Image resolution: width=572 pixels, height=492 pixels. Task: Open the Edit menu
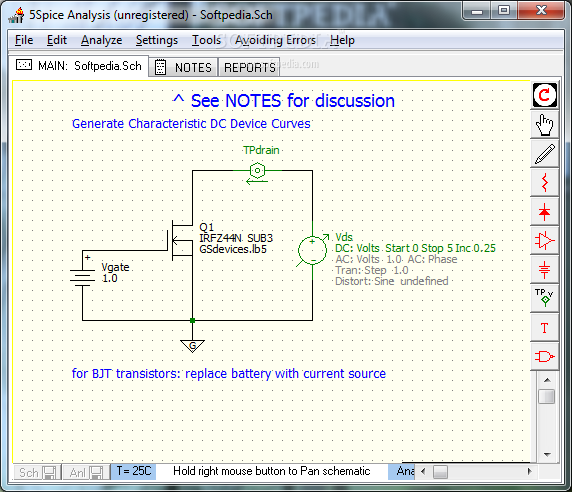point(57,40)
